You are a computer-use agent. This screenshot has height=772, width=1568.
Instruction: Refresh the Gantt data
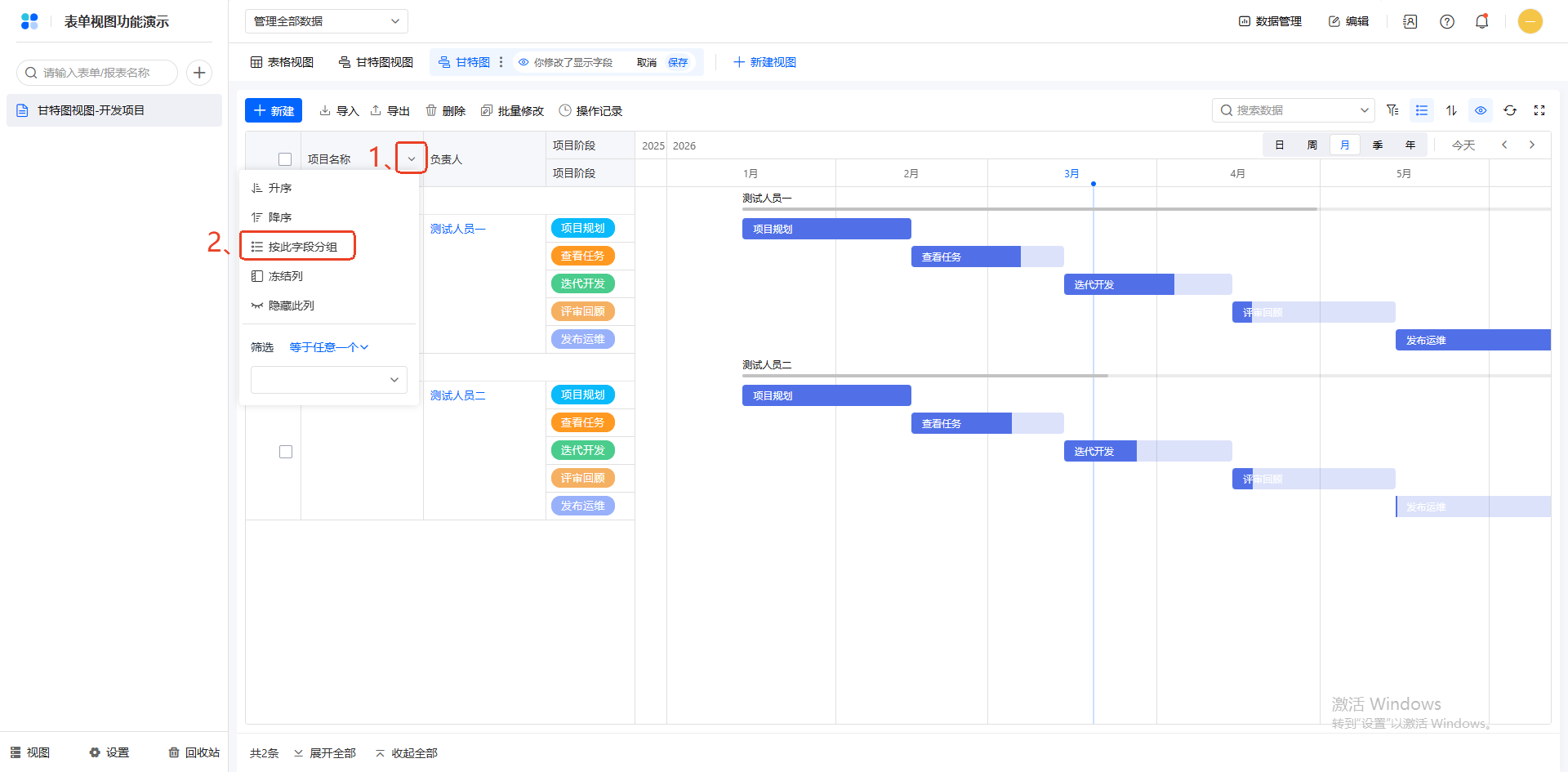[1510, 110]
